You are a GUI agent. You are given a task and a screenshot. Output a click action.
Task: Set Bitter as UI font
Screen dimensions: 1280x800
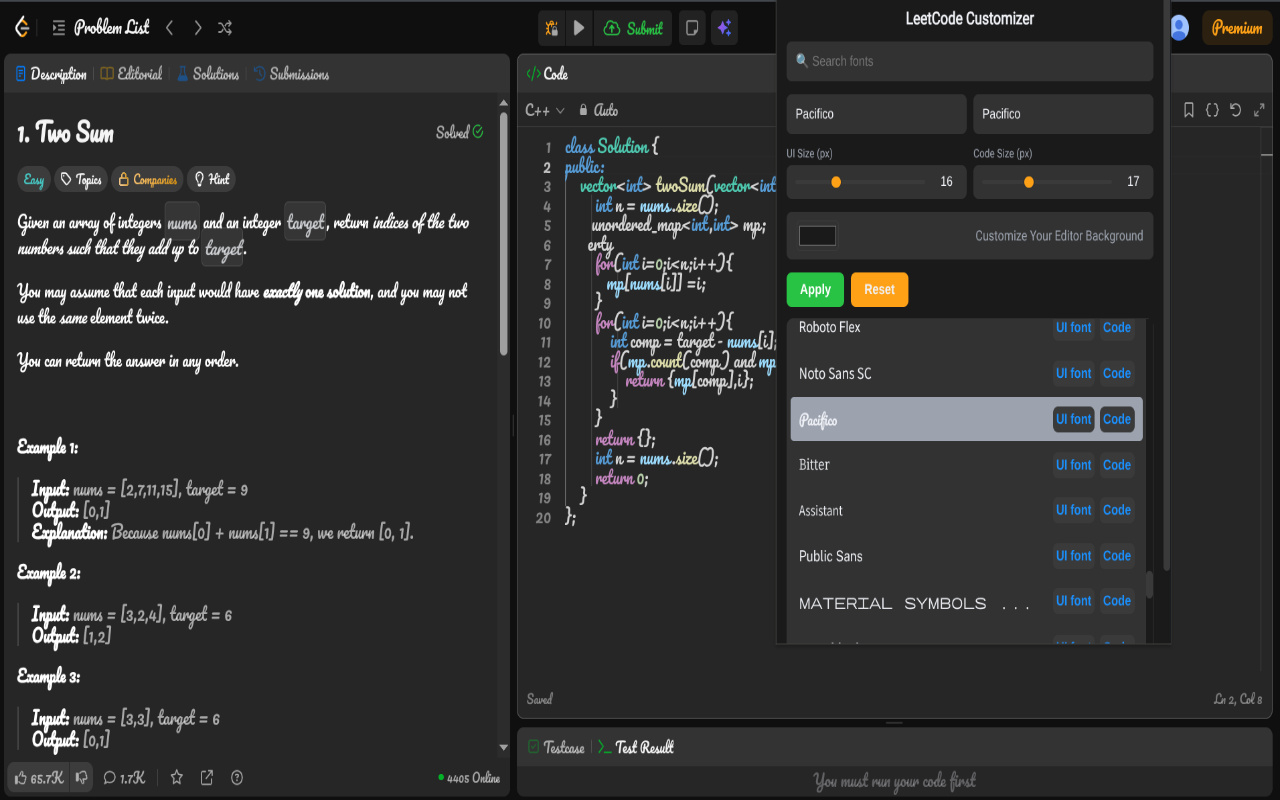[1073, 464]
